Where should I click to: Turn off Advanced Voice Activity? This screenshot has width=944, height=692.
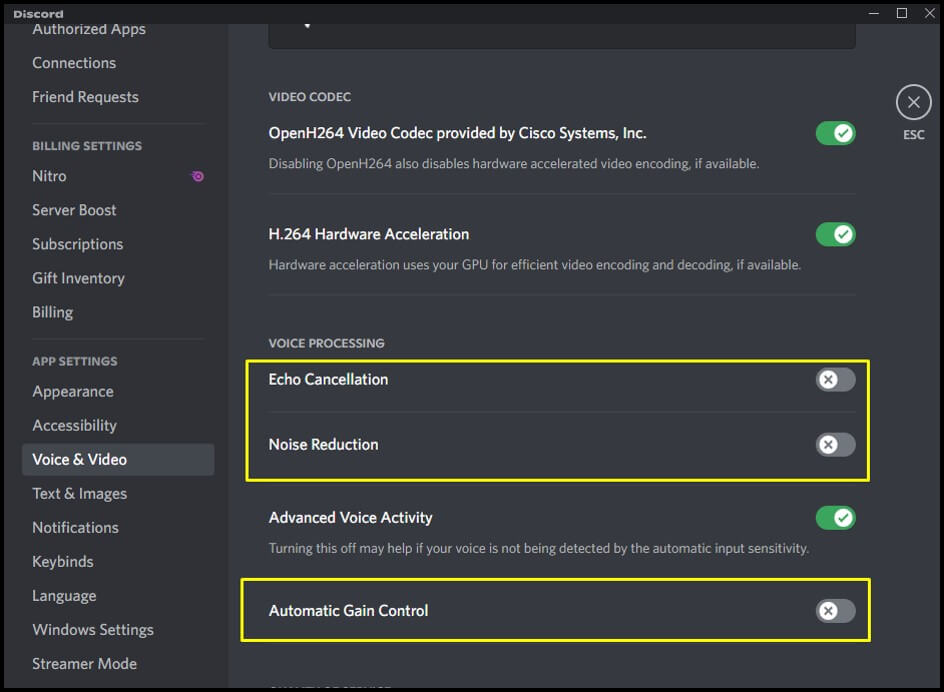835,518
